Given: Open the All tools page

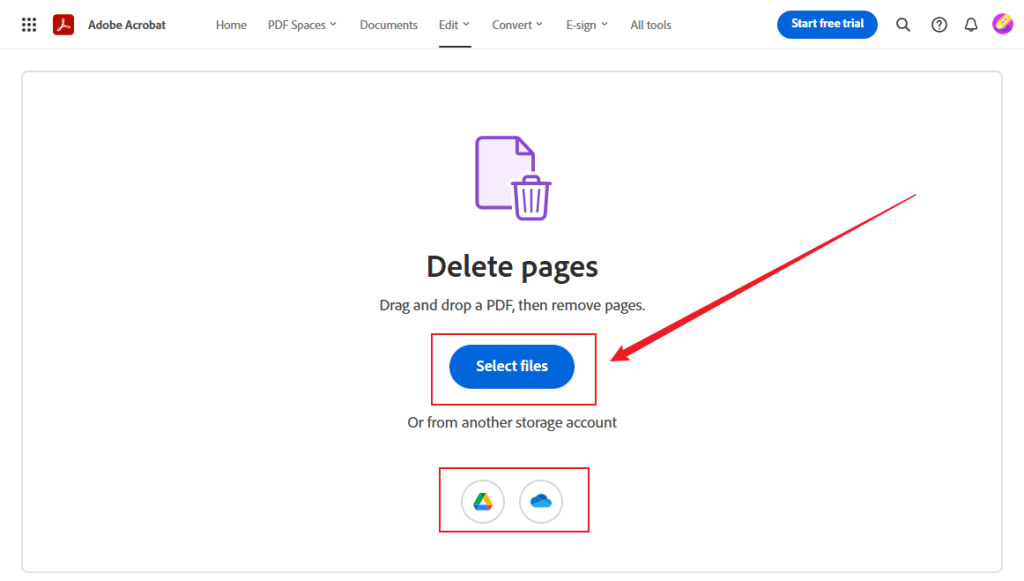Looking at the screenshot, I should click(x=650, y=24).
